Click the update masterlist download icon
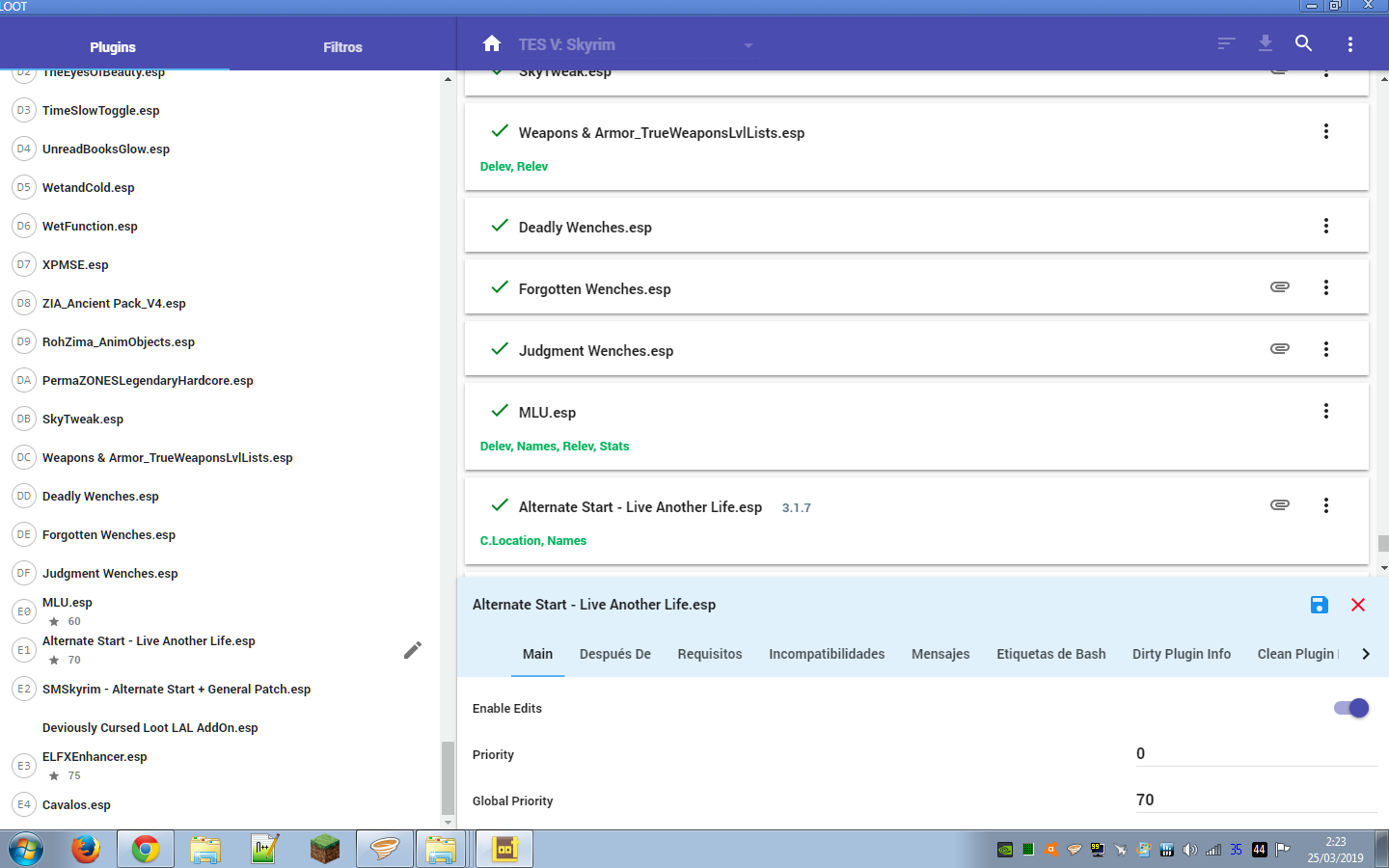Viewport: 1389px width, 868px height. tap(1266, 44)
